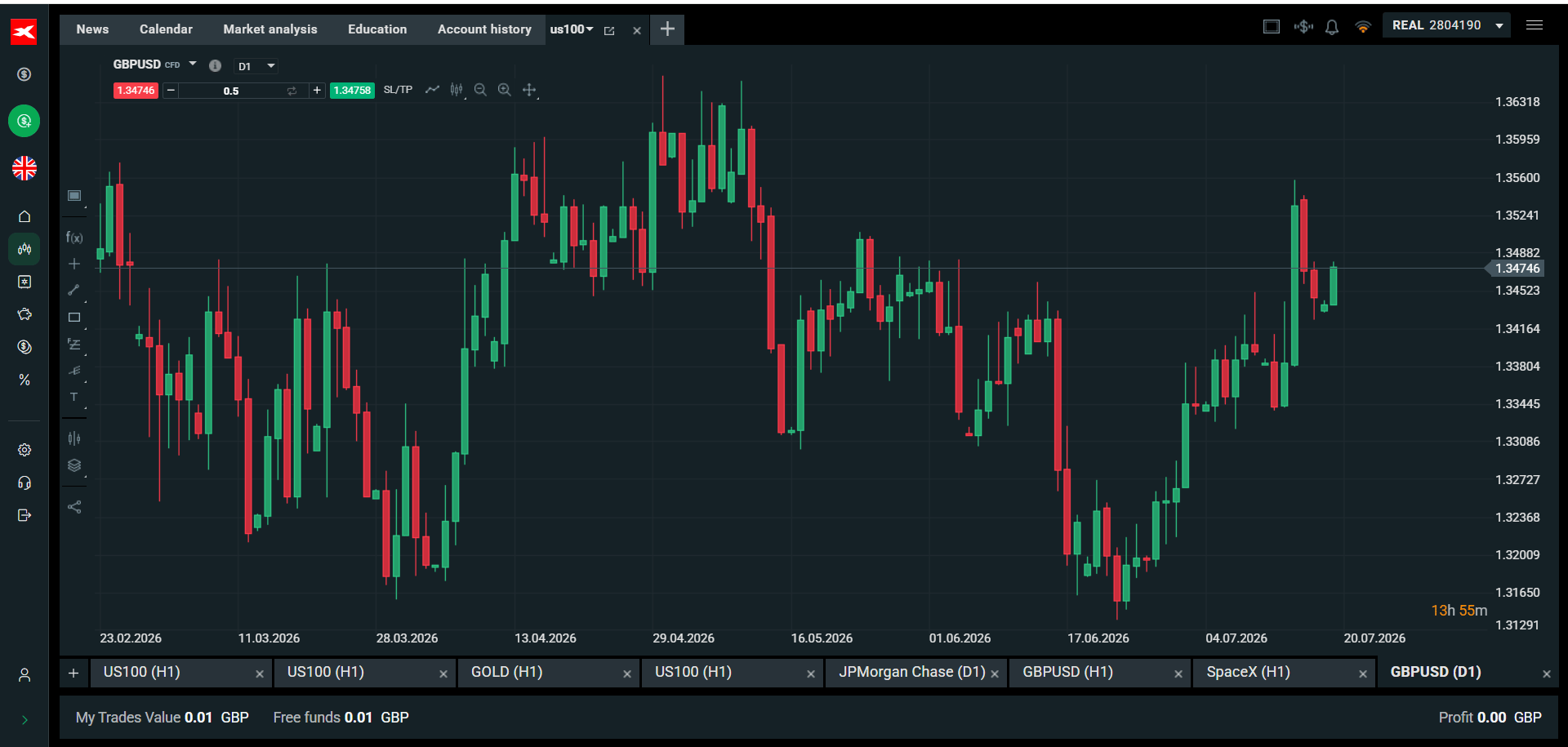This screenshot has height=747, width=1568.
Task: Open the layers stack tool
Action: 74,465
